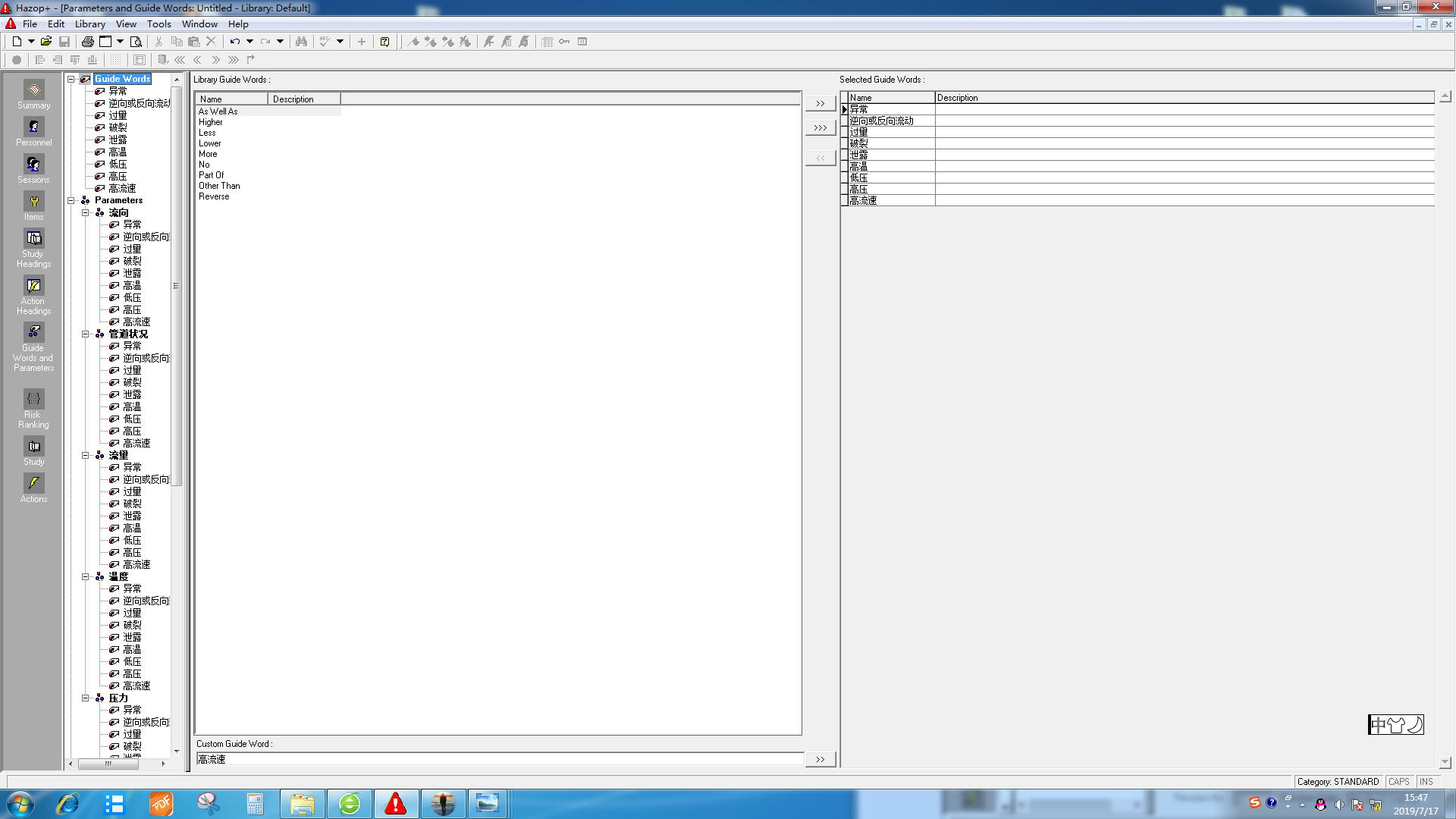The image size is (1456, 819).
Task: Click the New document toolbar icon
Action: [x=17, y=42]
